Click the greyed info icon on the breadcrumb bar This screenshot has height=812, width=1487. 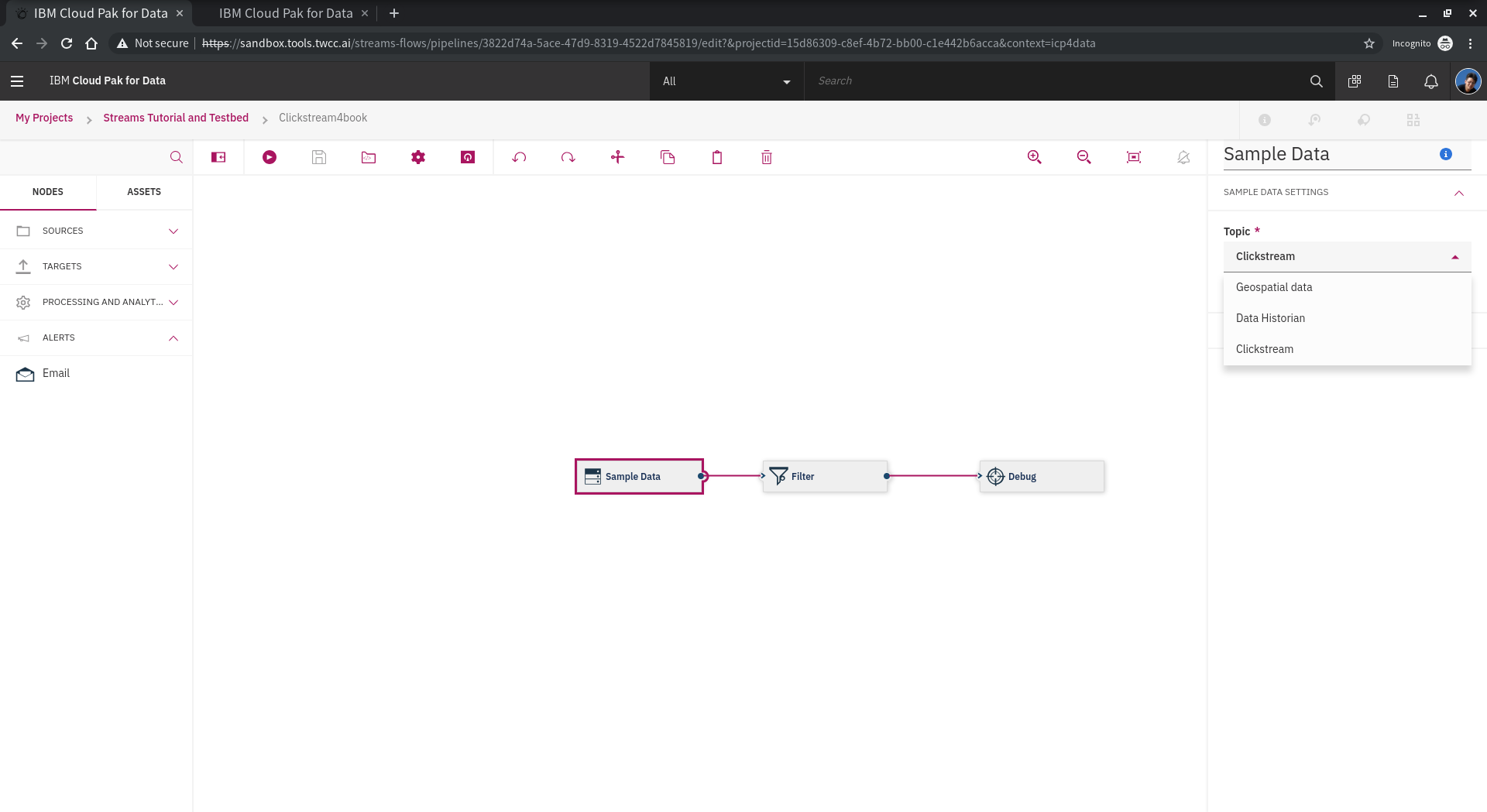click(x=1265, y=120)
